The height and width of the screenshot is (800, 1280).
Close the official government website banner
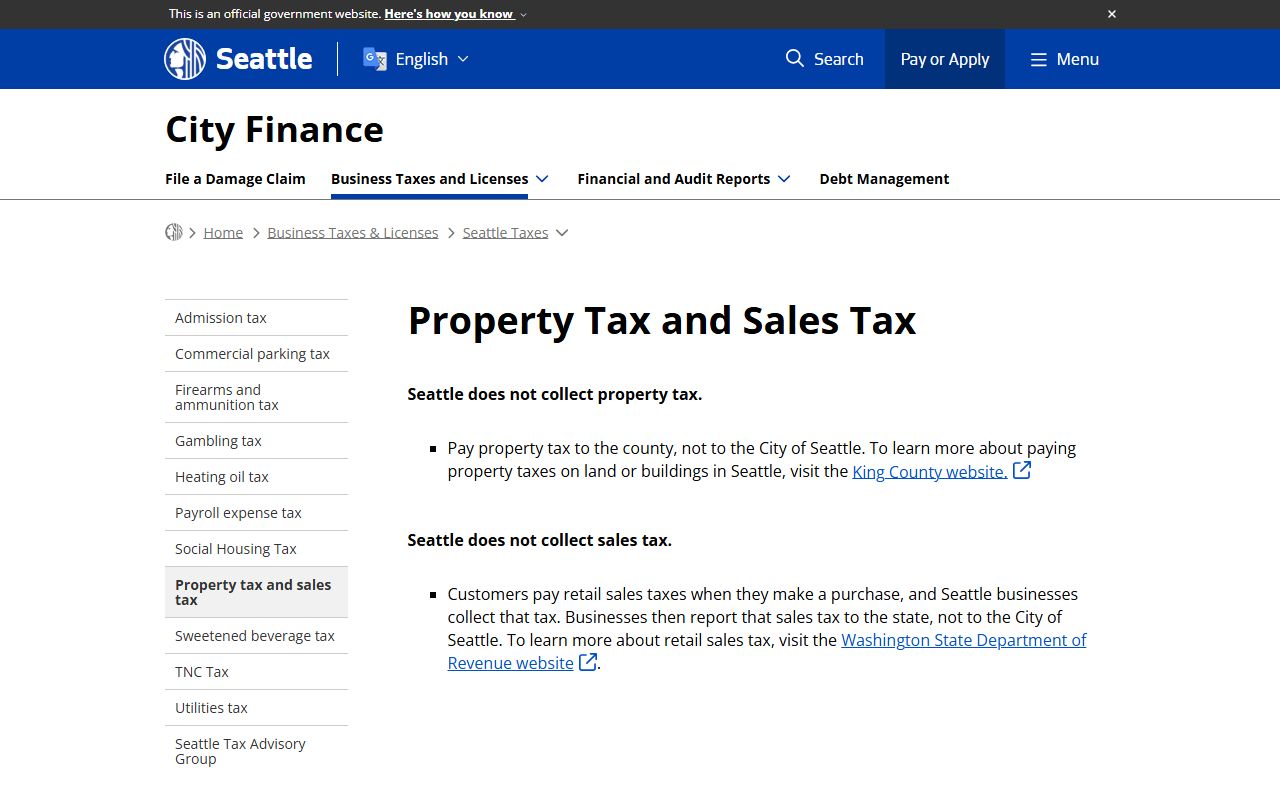(x=1112, y=14)
